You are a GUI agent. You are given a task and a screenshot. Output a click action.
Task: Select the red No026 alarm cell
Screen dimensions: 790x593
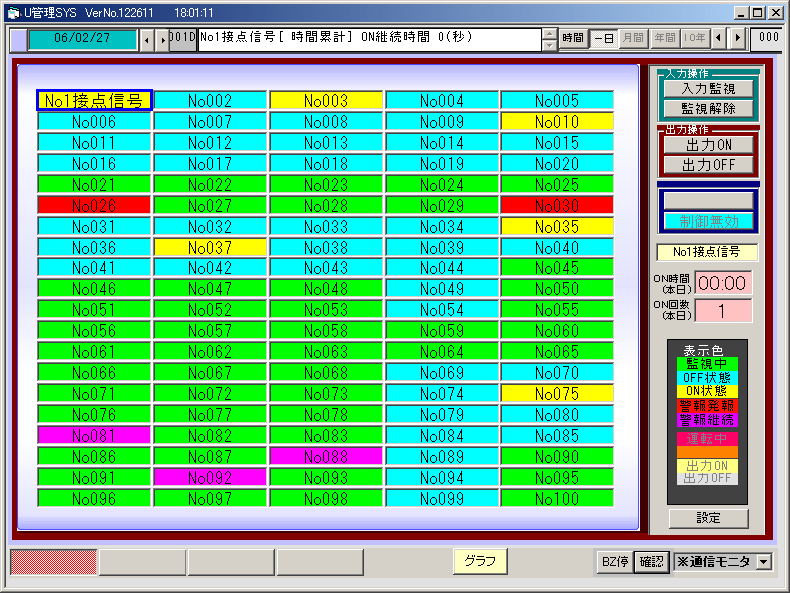pos(94,205)
